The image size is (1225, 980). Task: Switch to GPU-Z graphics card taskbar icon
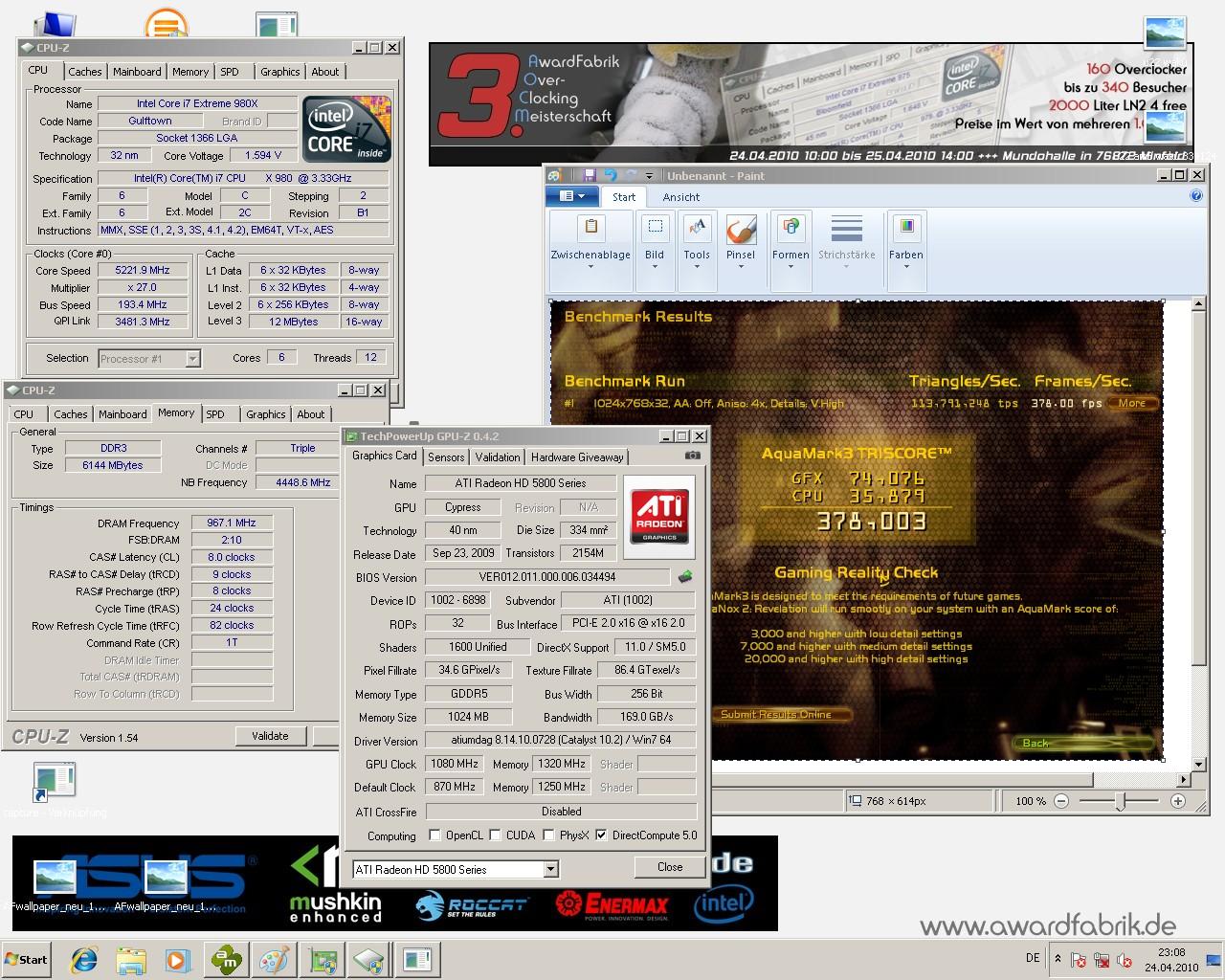click(323, 959)
